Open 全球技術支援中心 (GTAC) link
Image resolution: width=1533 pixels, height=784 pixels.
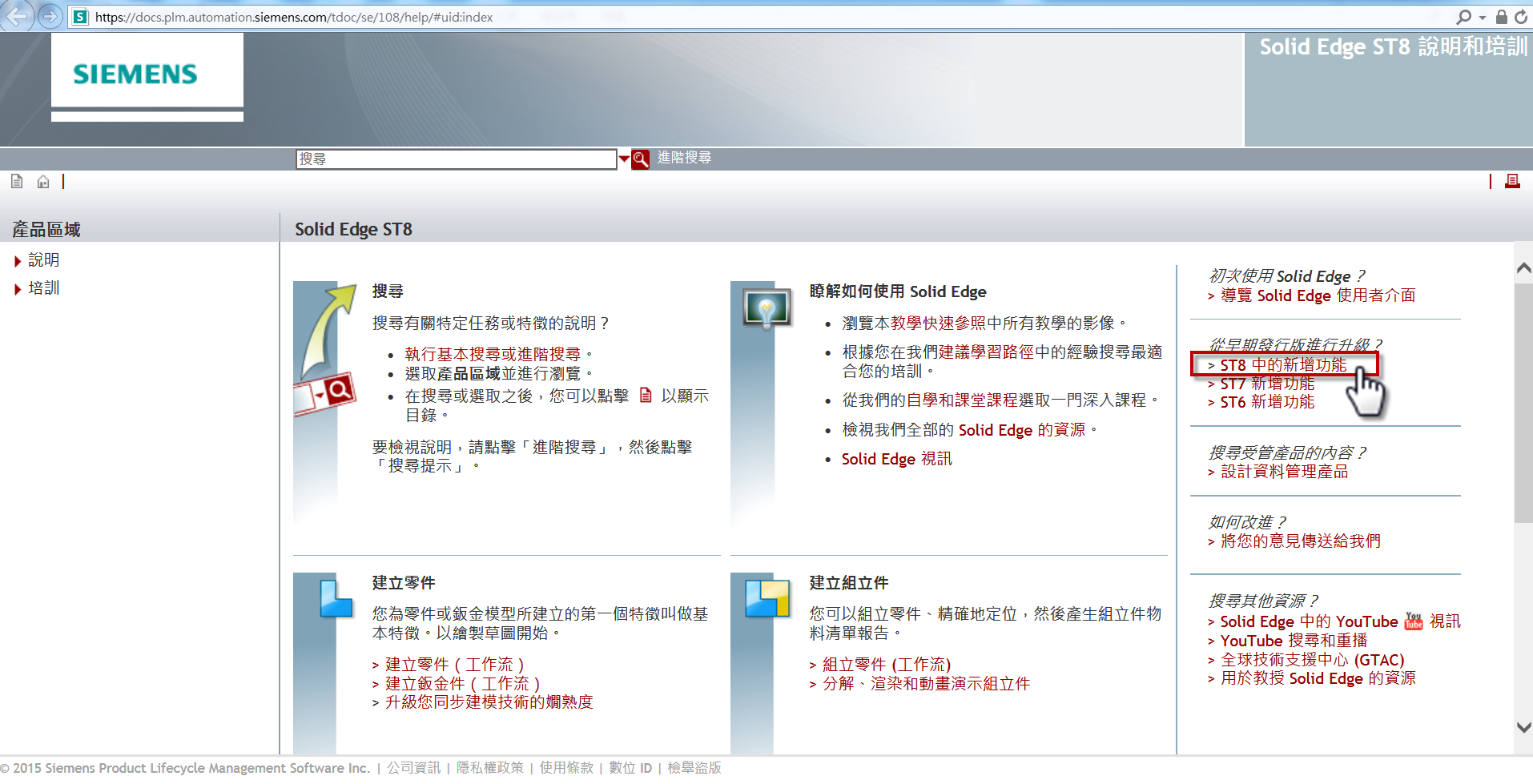pos(1312,660)
